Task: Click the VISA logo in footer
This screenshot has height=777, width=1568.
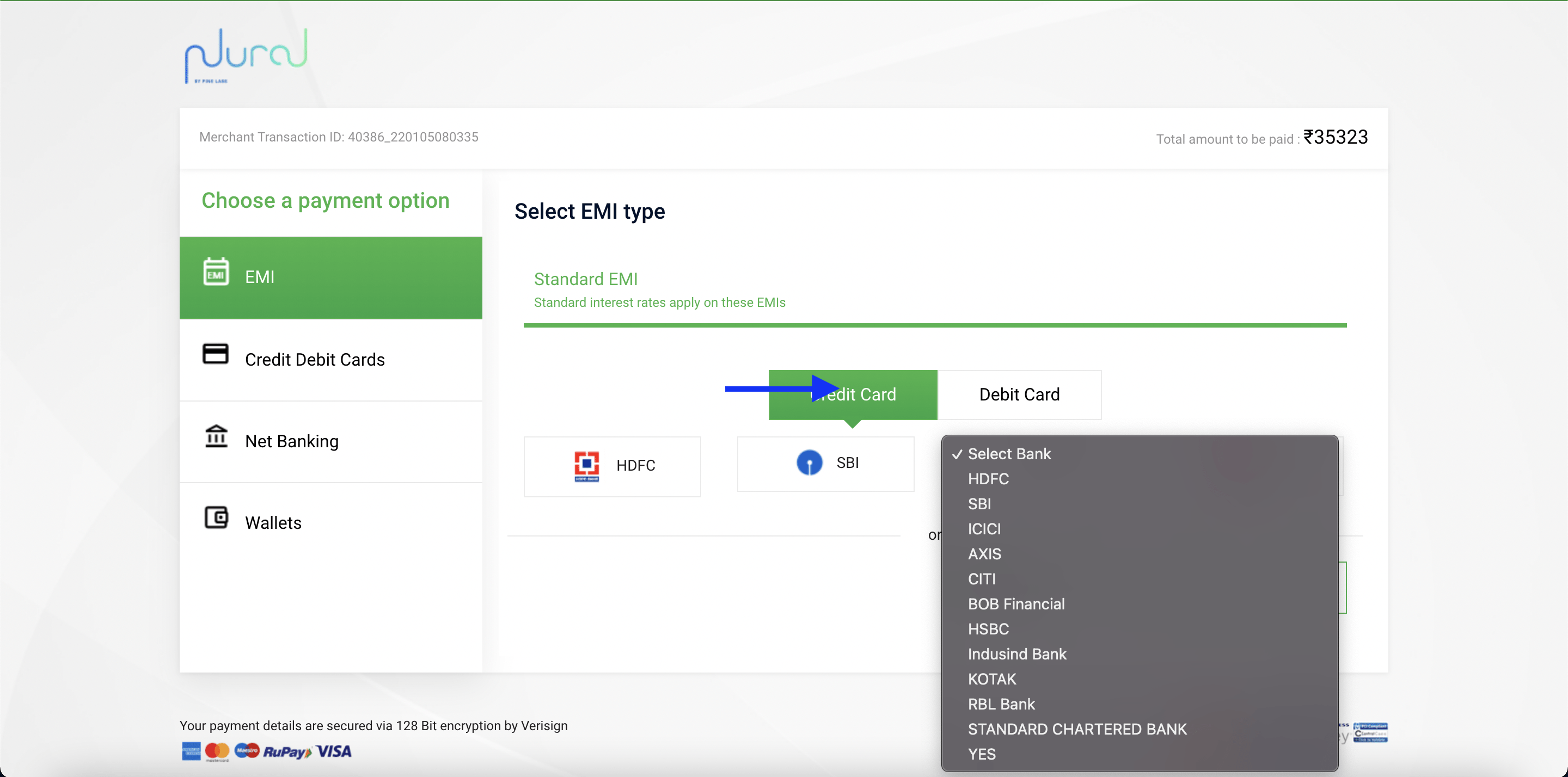Action: 334,751
